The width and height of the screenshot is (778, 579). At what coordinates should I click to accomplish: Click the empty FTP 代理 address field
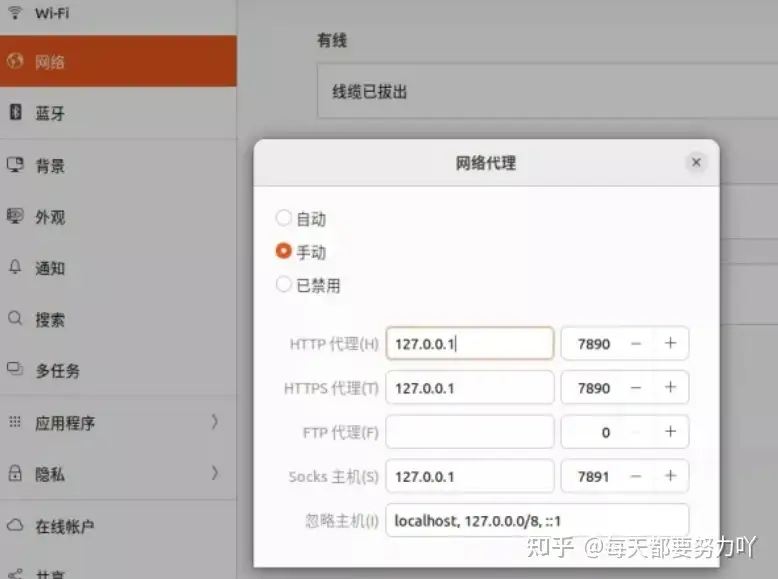click(x=469, y=432)
